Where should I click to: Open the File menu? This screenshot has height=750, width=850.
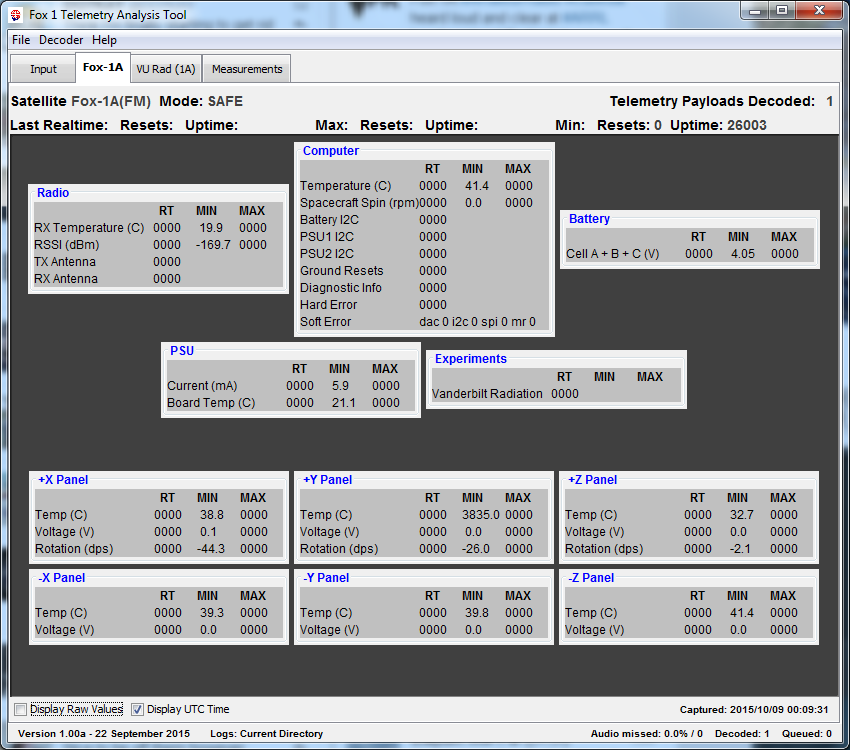(x=21, y=40)
